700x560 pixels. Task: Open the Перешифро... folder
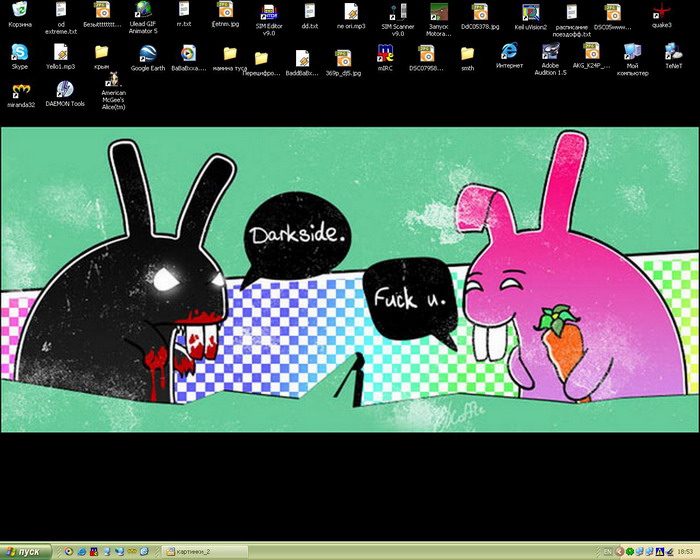262,64
